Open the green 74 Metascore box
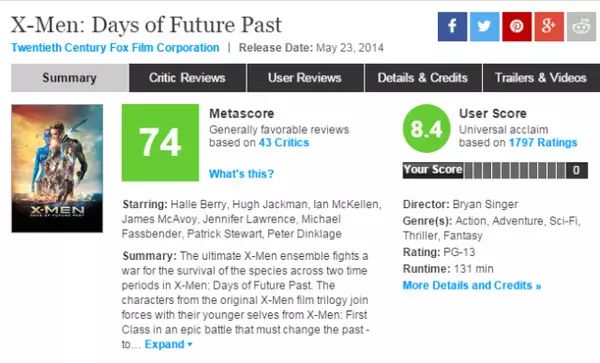This screenshot has width=600, height=363. coord(160,142)
